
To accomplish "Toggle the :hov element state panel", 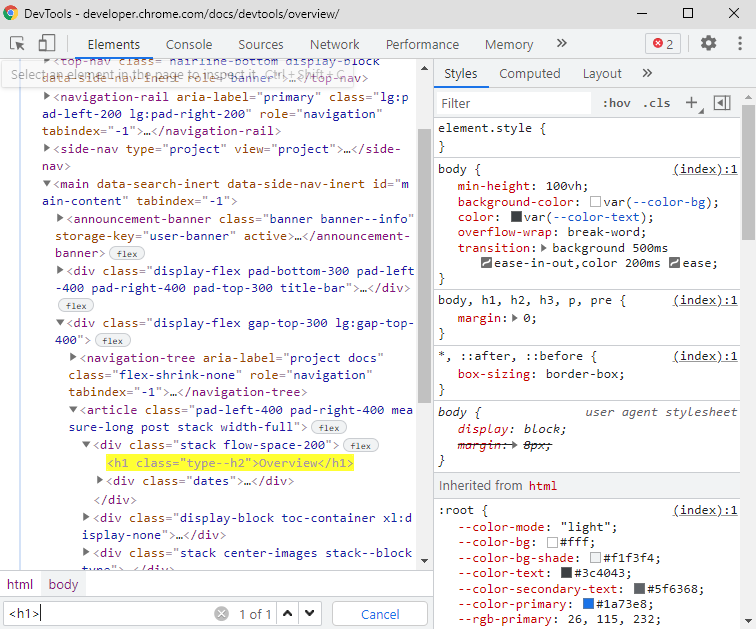I will point(616,103).
